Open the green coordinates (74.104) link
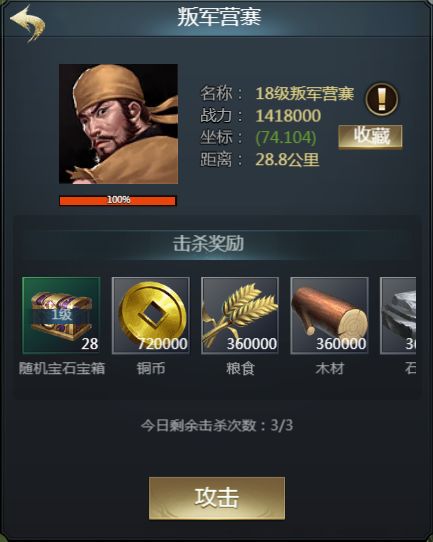This screenshot has height=542, width=433. (286, 137)
